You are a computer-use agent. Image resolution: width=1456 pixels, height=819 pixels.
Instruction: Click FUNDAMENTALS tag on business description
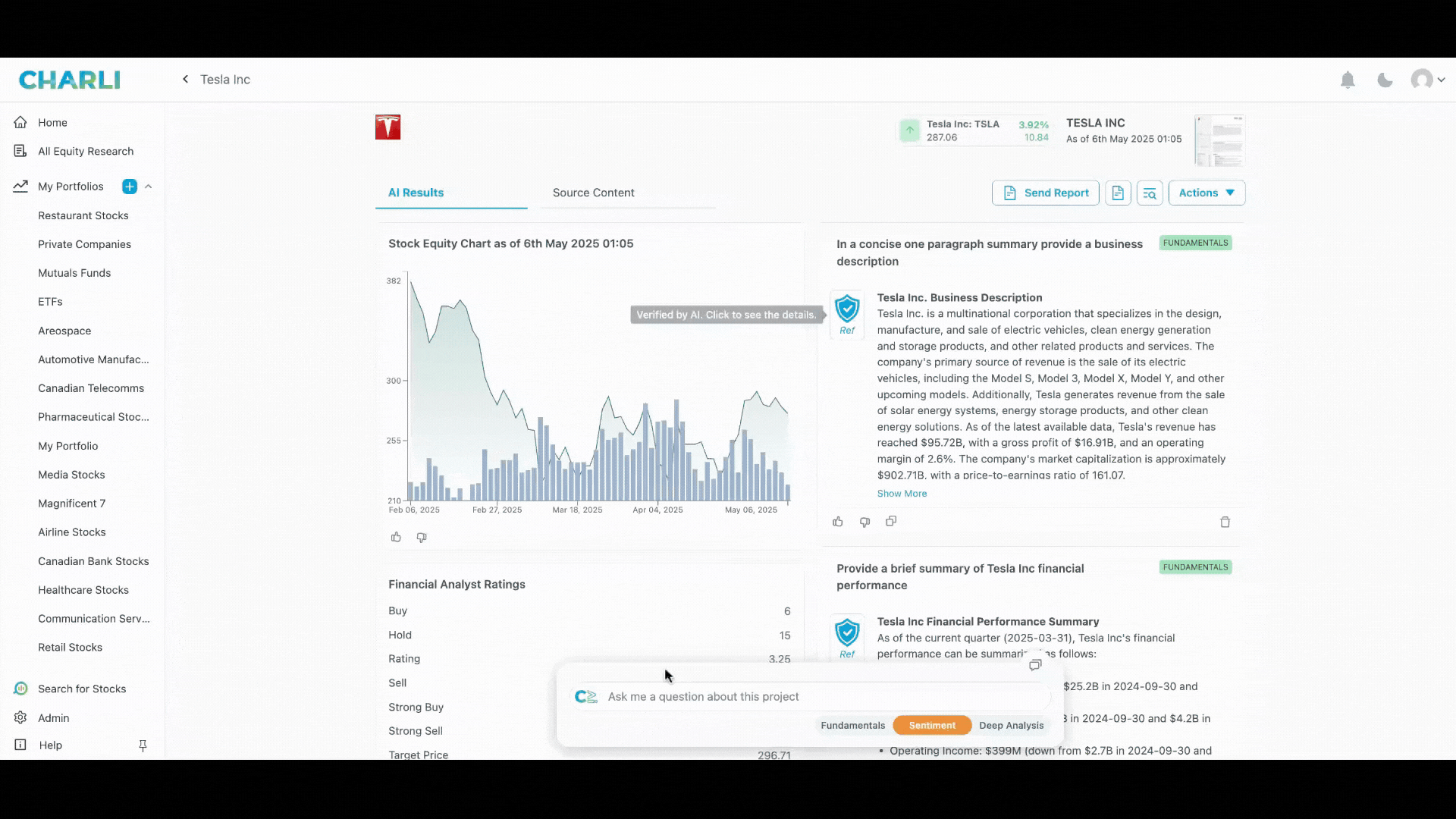click(x=1195, y=243)
